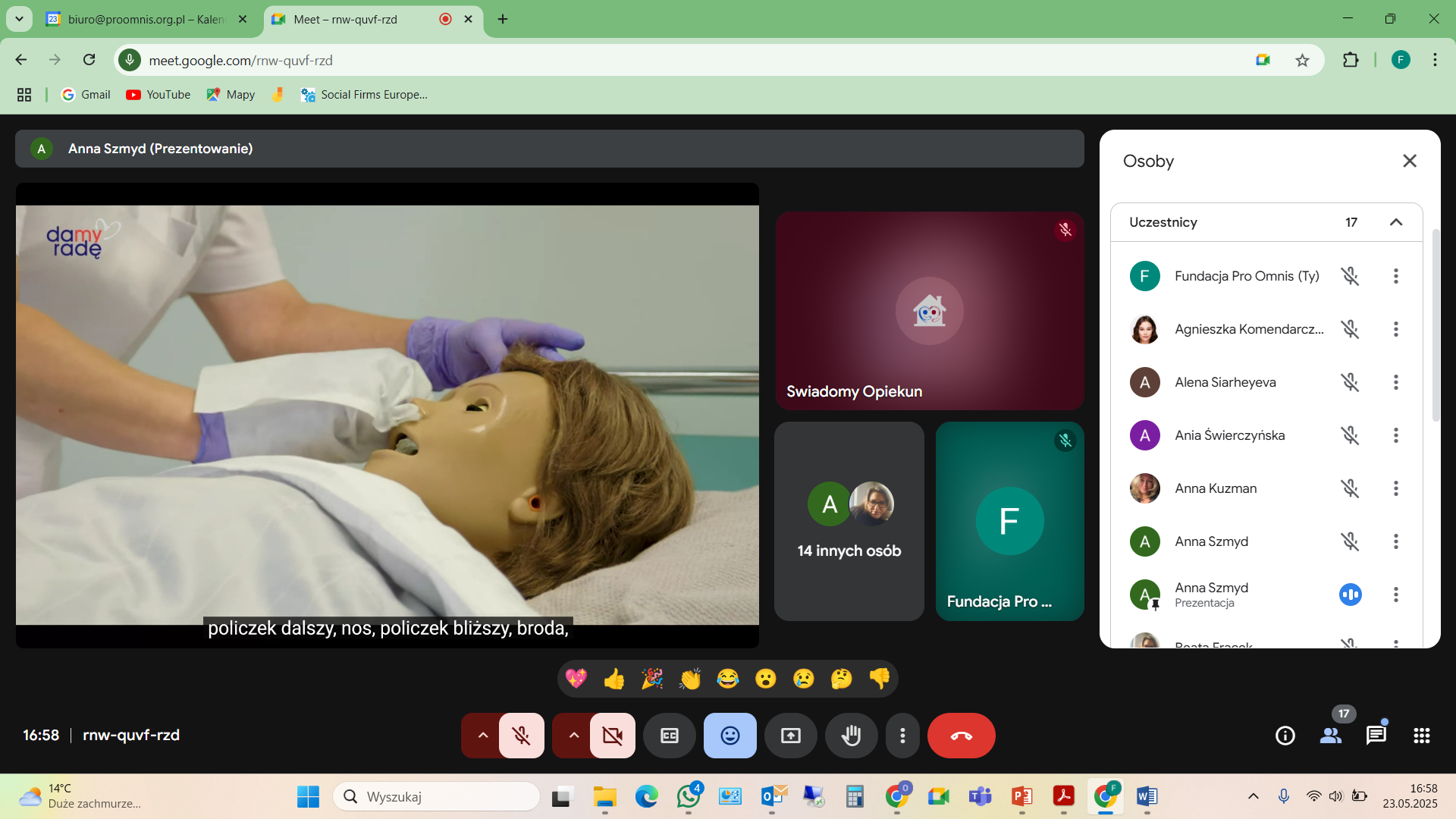Image resolution: width=1456 pixels, height=819 pixels.
Task: Raise hand in the meeting
Action: 851,736
